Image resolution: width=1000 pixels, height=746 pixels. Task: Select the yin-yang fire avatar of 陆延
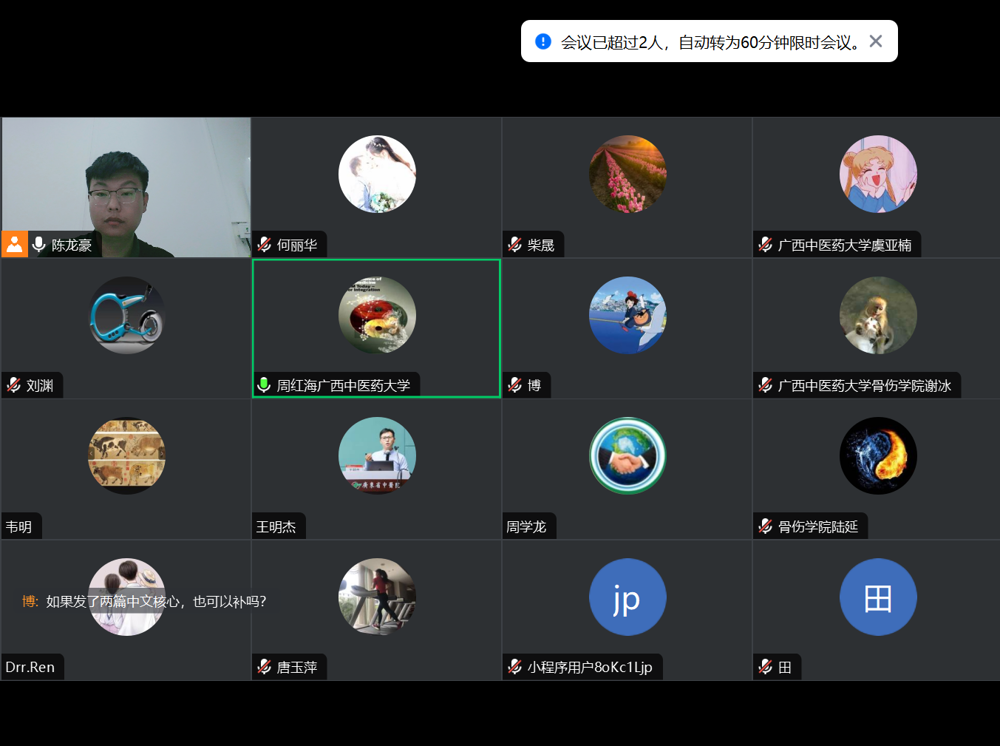tap(878, 456)
